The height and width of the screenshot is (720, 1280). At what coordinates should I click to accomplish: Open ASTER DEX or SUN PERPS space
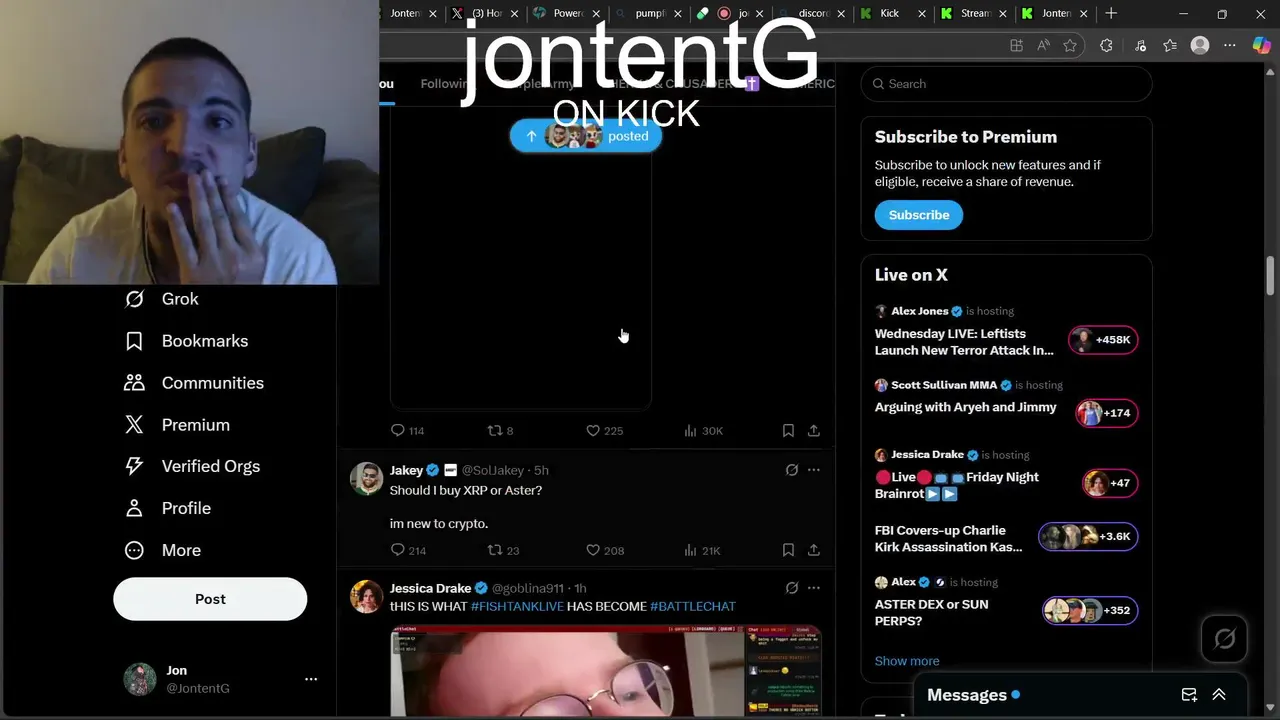[1006, 604]
